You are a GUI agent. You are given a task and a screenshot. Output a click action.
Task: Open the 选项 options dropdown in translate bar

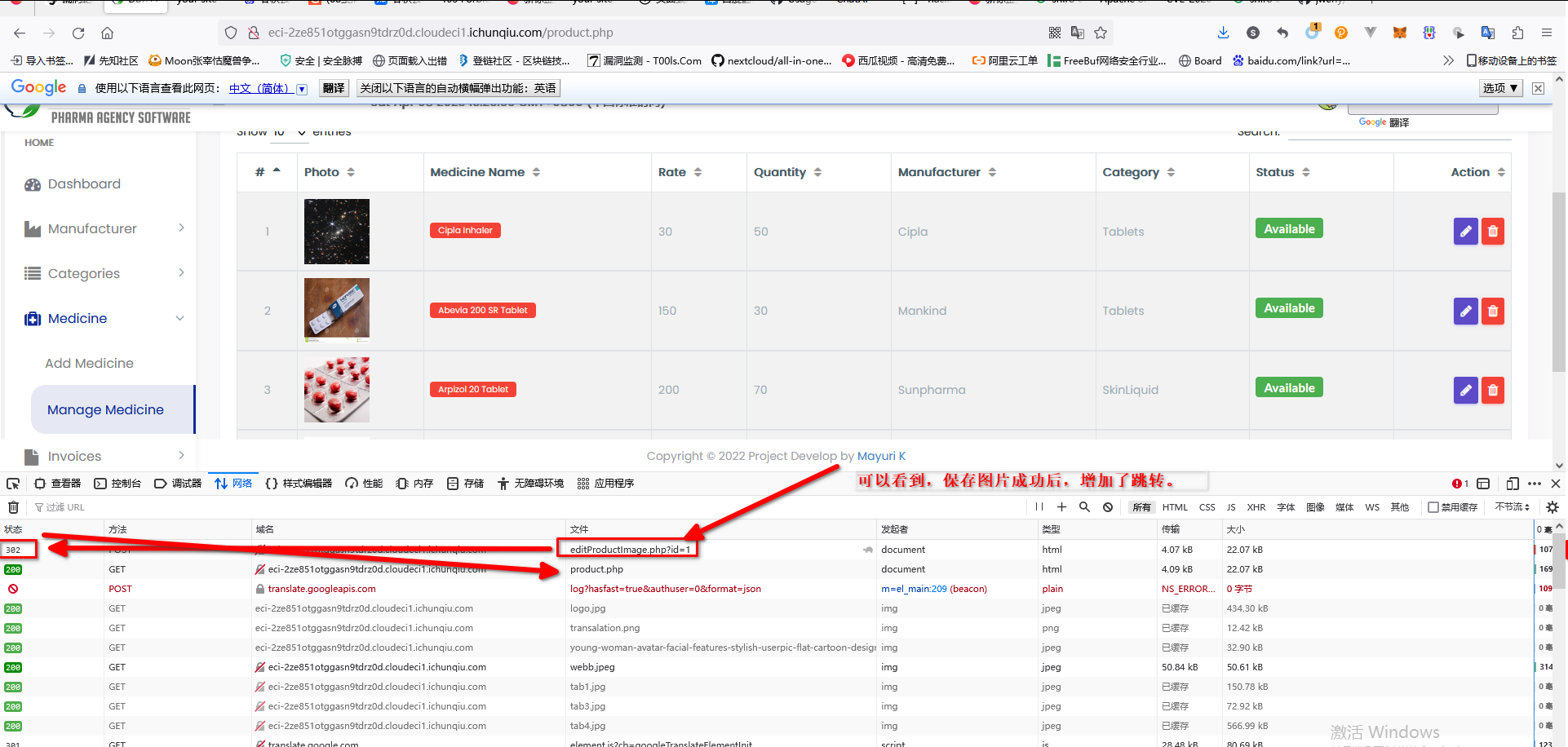1500,88
